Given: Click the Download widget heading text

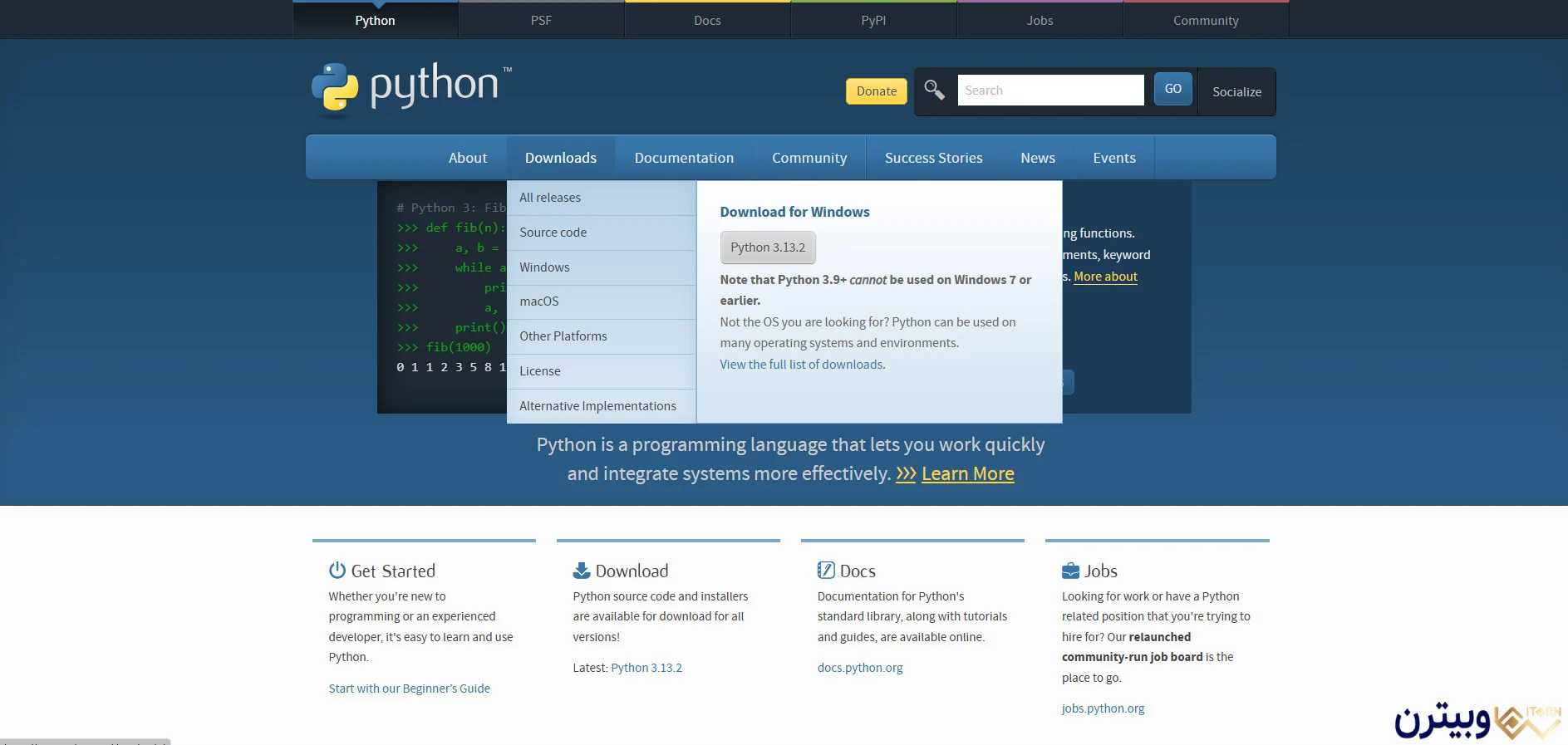Looking at the screenshot, I should coord(632,571).
